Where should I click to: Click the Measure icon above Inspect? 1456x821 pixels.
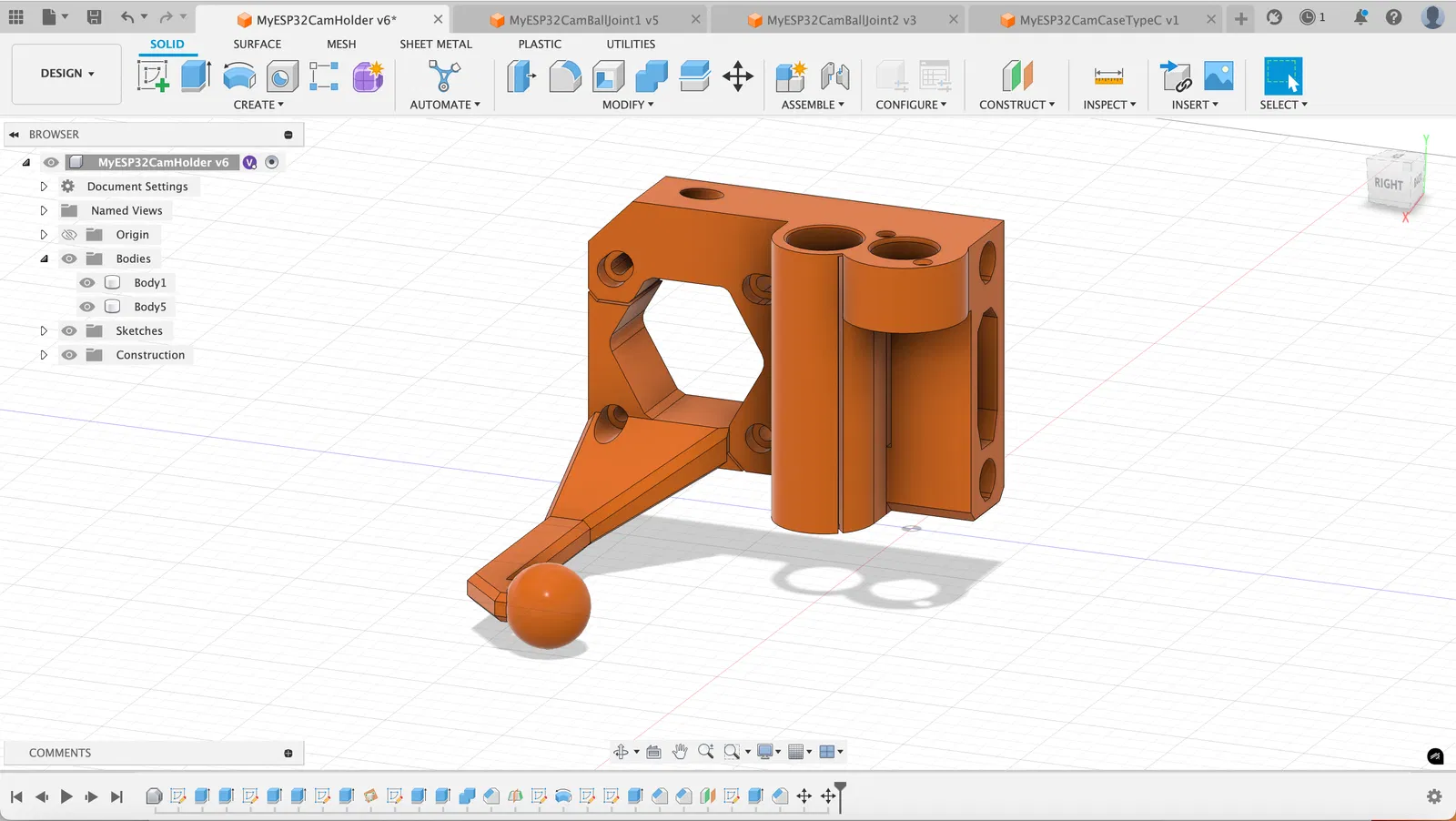point(1108,76)
